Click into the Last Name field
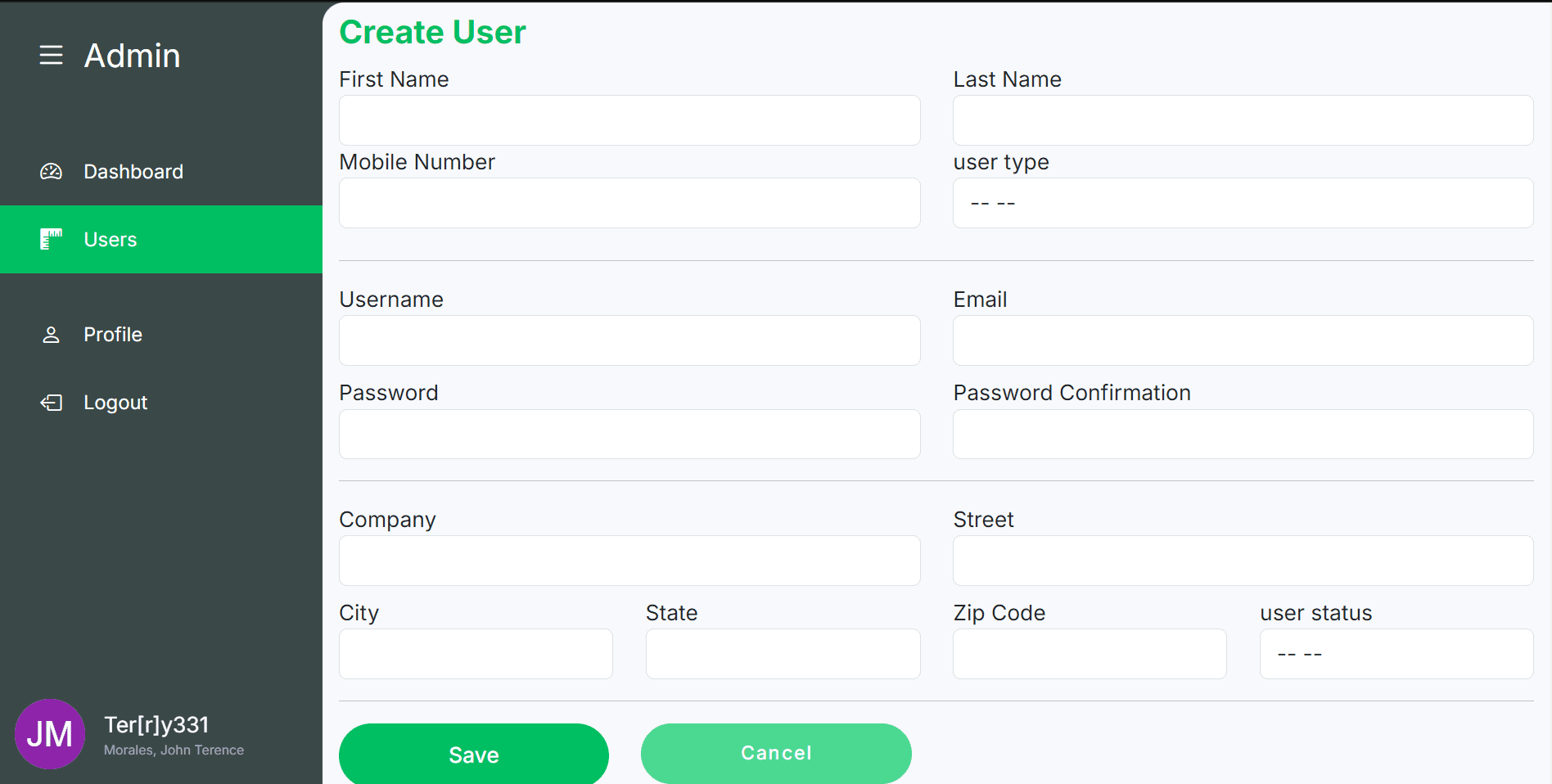The height and width of the screenshot is (784, 1552). click(x=1243, y=120)
